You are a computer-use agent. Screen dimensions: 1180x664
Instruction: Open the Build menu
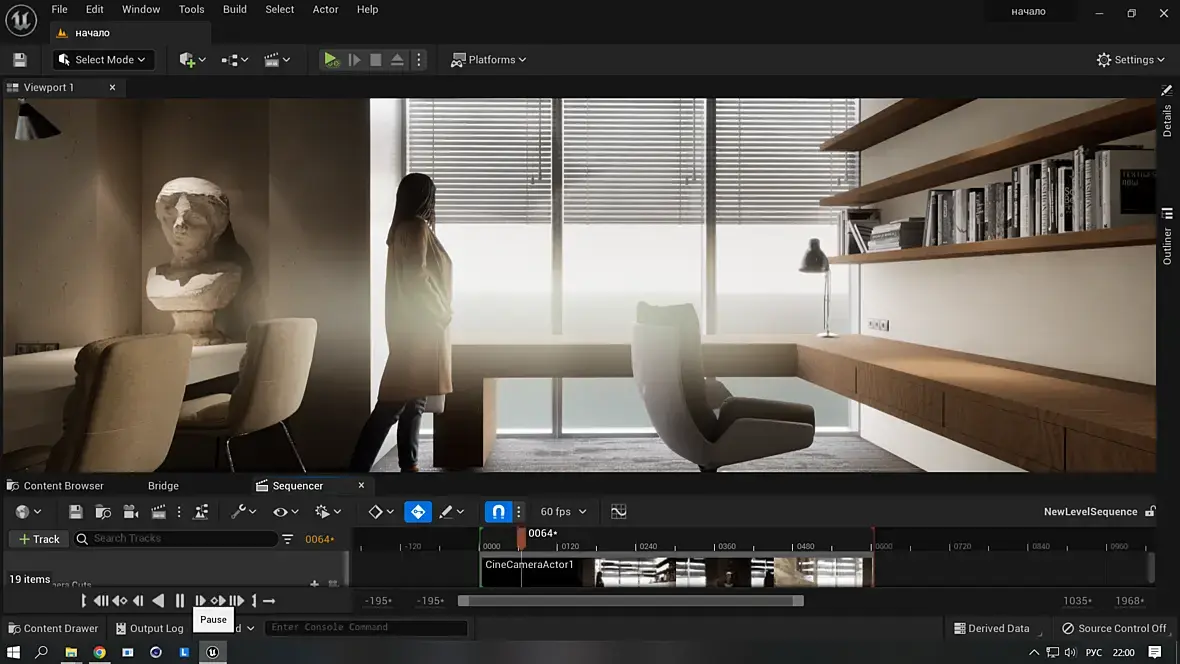coord(235,9)
